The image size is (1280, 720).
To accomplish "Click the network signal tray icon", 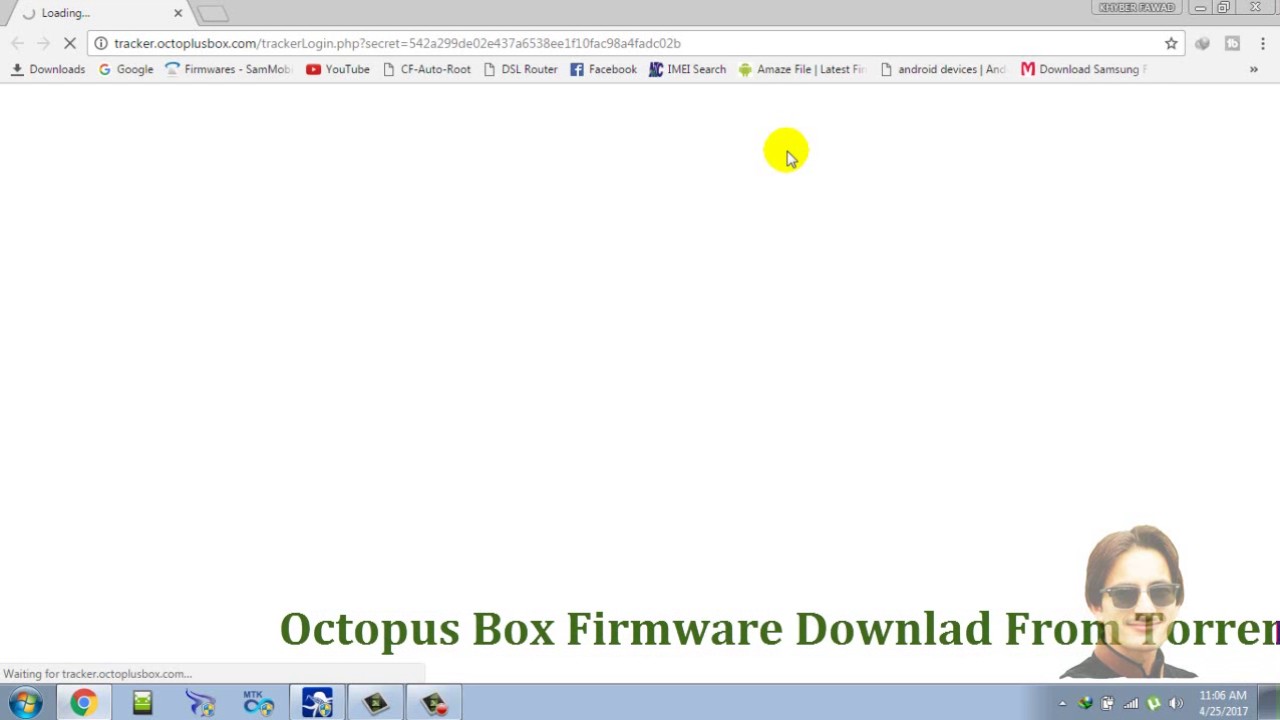I will (x=1131, y=703).
